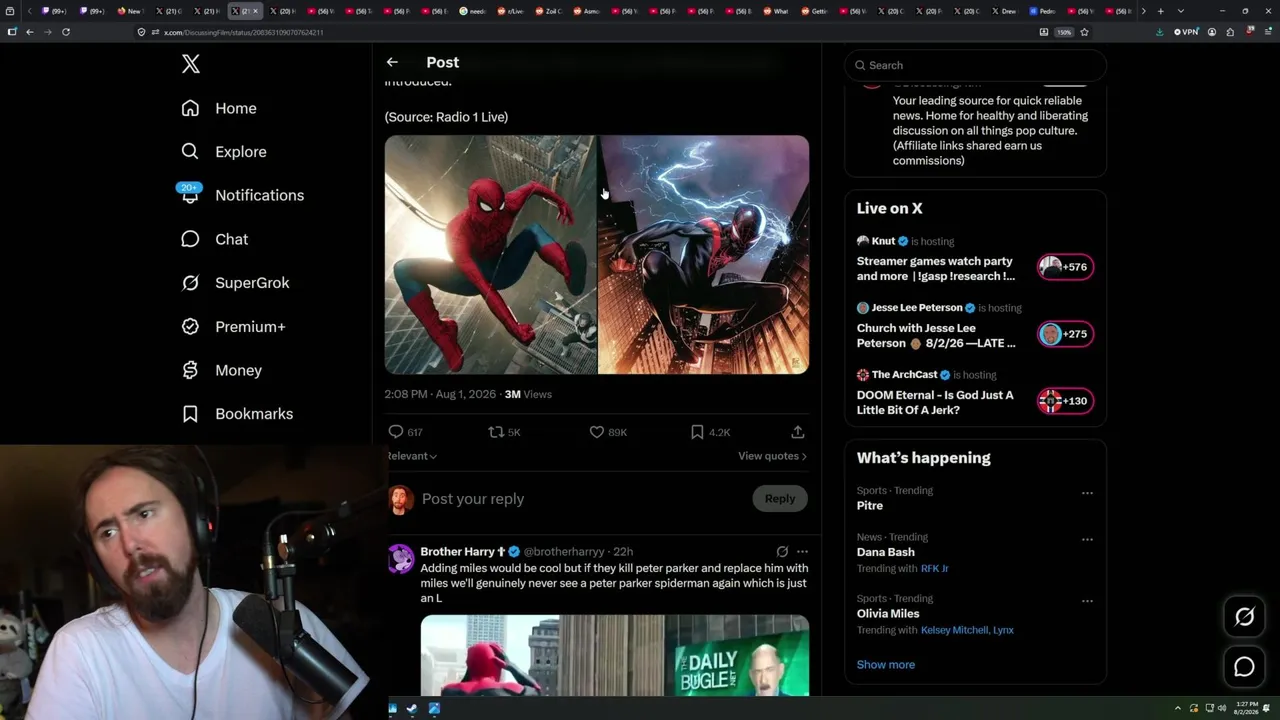Image resolution: width=1280 pixels, height=720 pixels.
Task: Open the floating chat messages button
Action: coord(1244,667)
